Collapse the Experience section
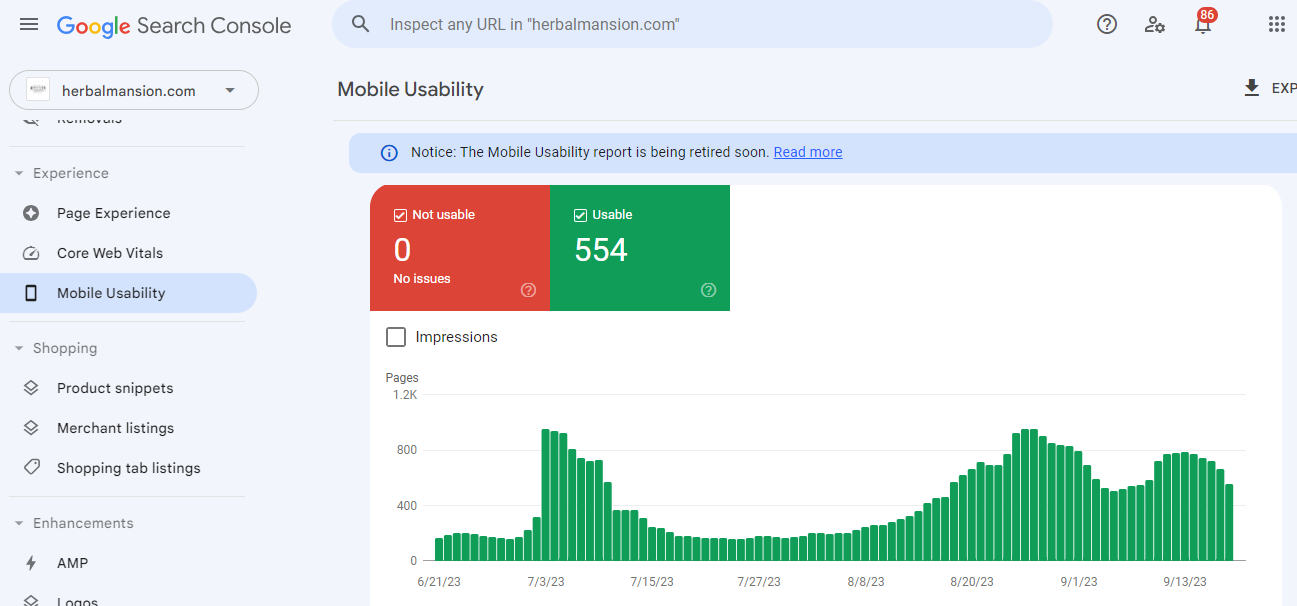The width and height of the screenshot is (1297, 606). click(x=19, y=173)
